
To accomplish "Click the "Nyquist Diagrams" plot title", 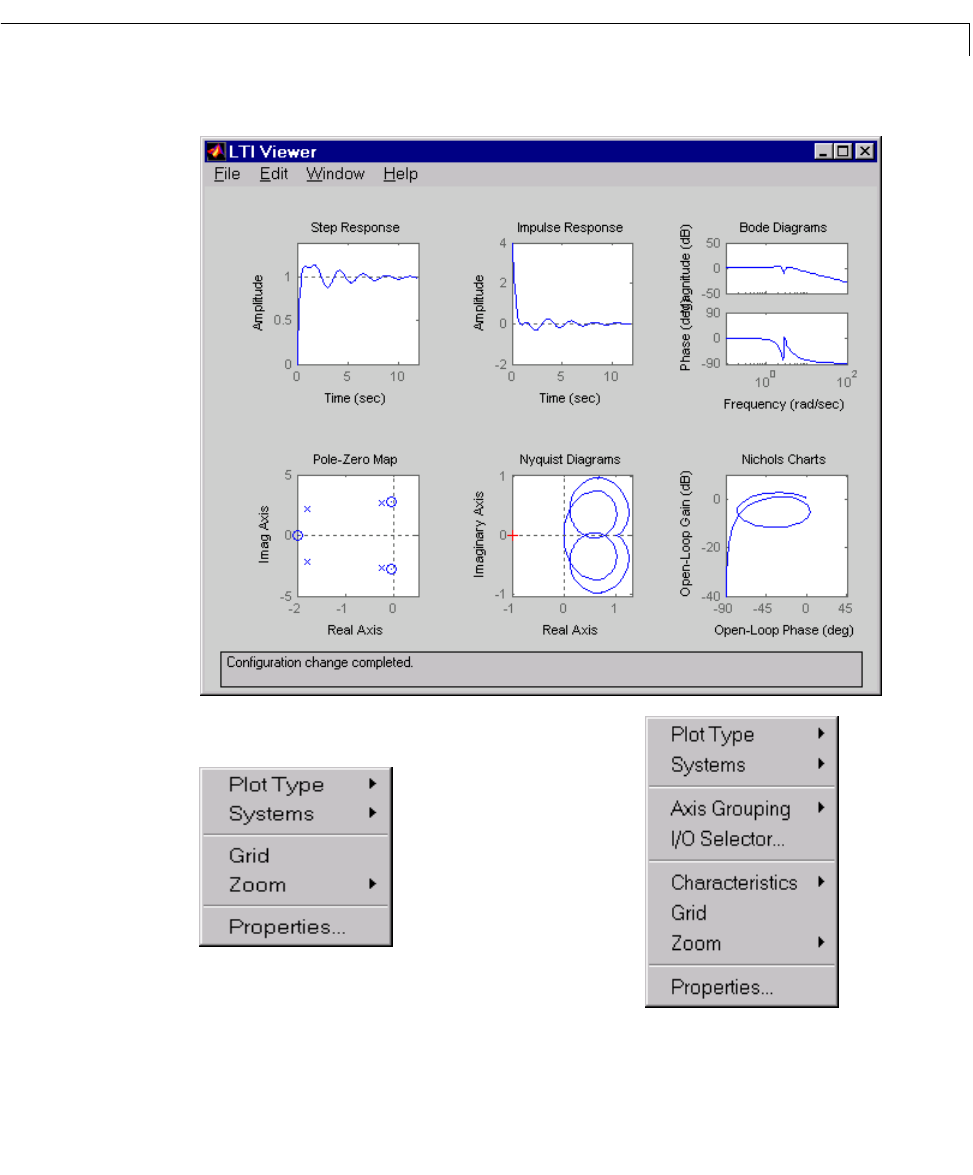I will [570, 459].
